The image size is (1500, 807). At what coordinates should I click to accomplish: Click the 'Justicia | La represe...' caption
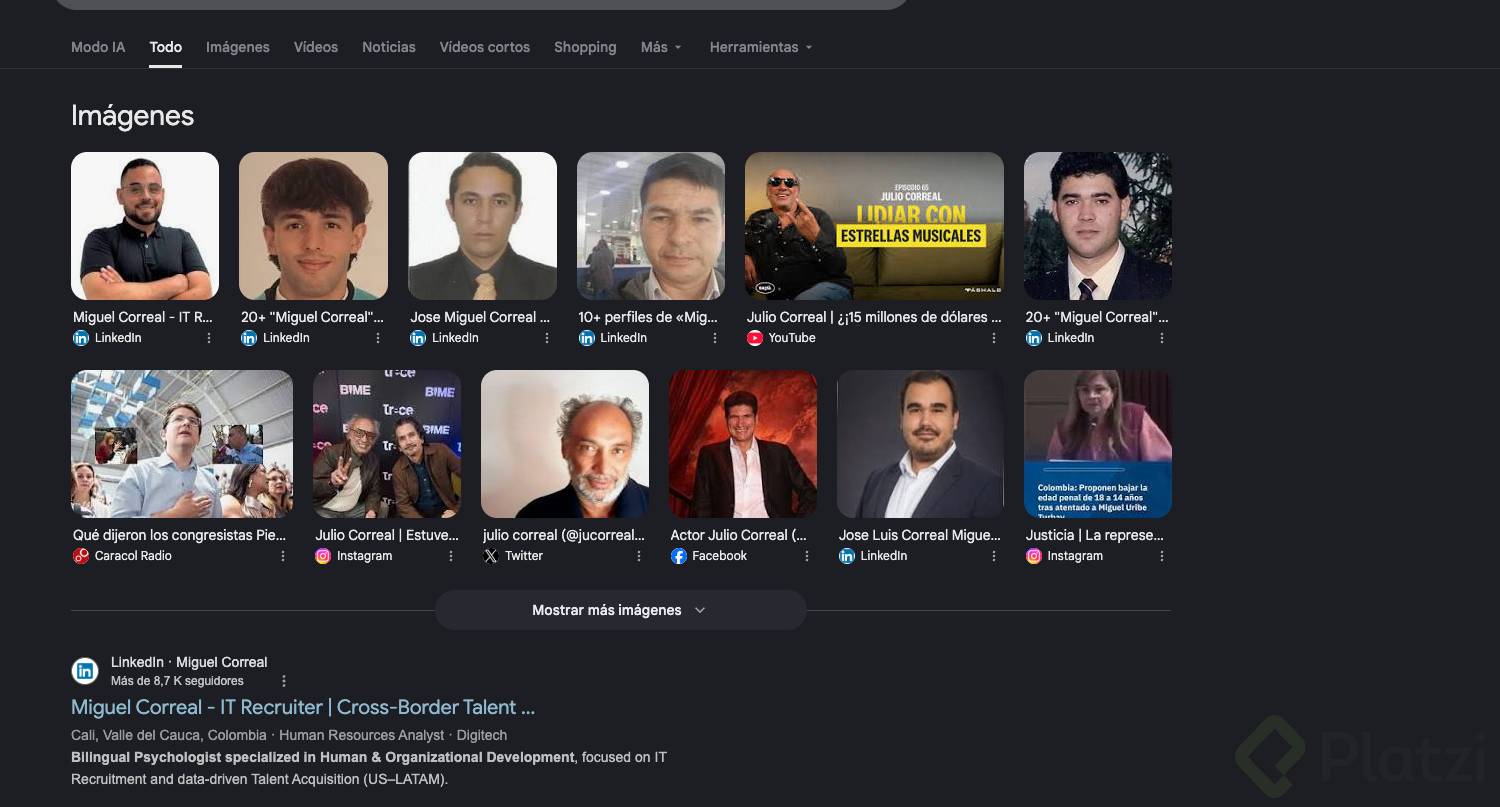(1095, 535)
